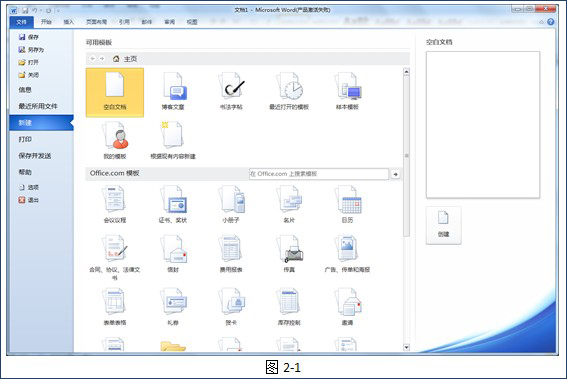
Task: Click the 文件 File tab
Action: [21, 22]
